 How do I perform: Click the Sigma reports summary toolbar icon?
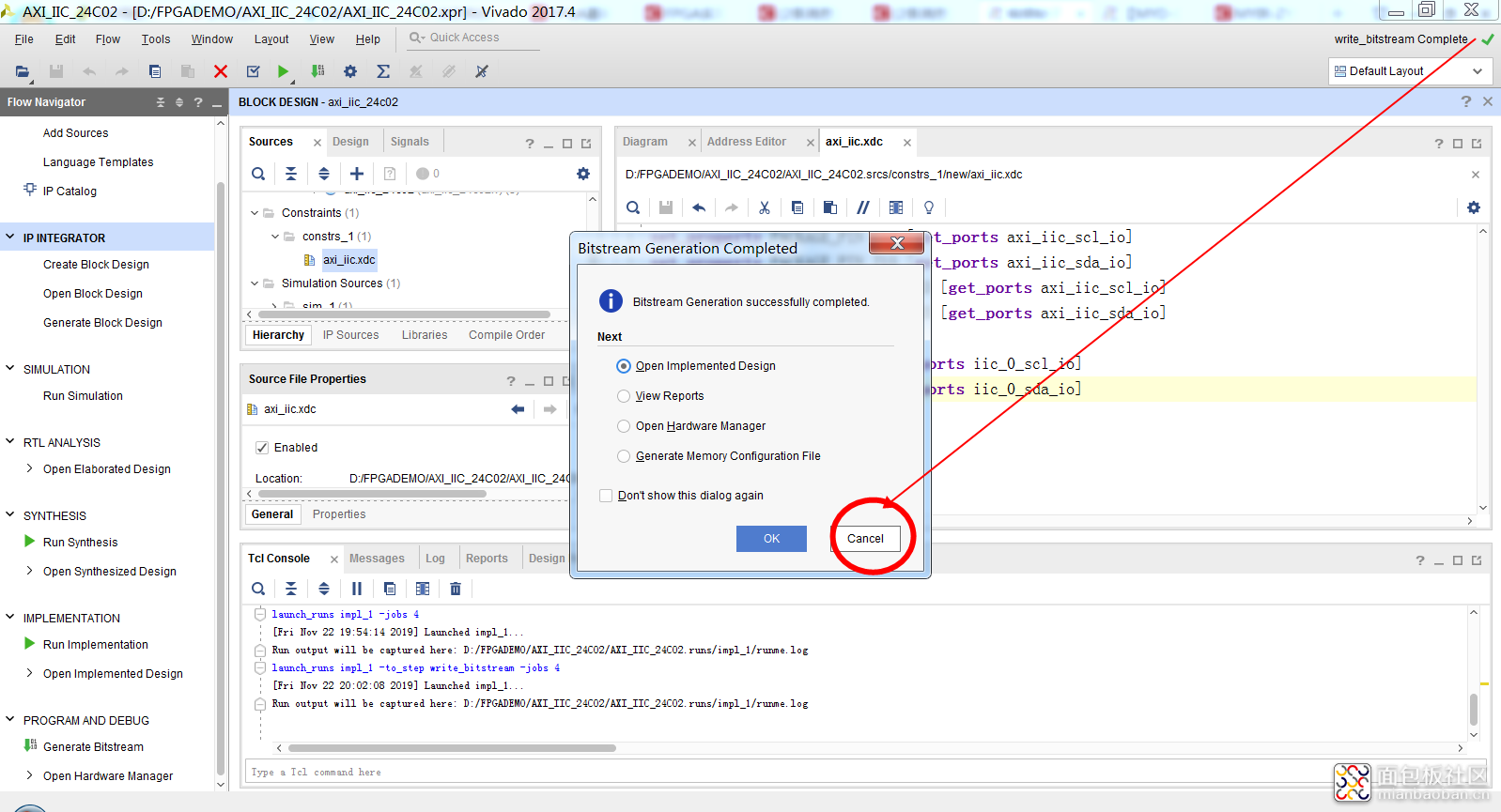[383, 71]
